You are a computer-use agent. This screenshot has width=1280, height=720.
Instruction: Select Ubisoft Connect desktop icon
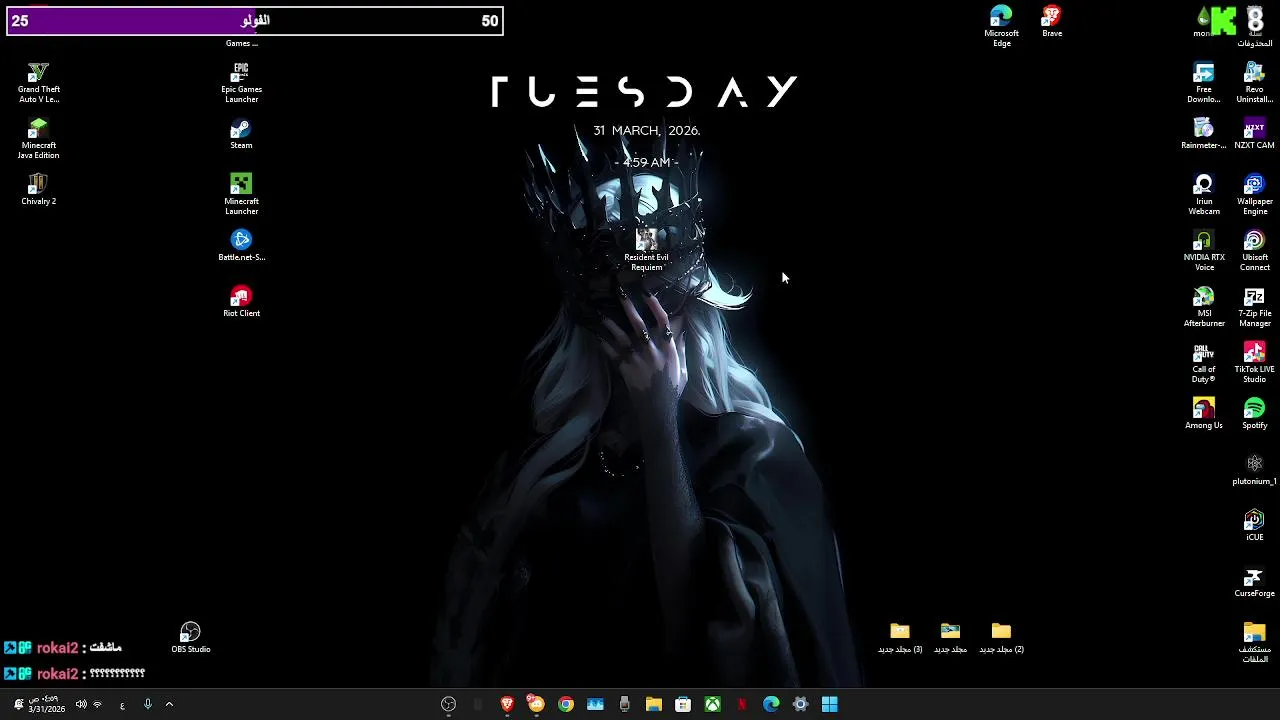1254,250
